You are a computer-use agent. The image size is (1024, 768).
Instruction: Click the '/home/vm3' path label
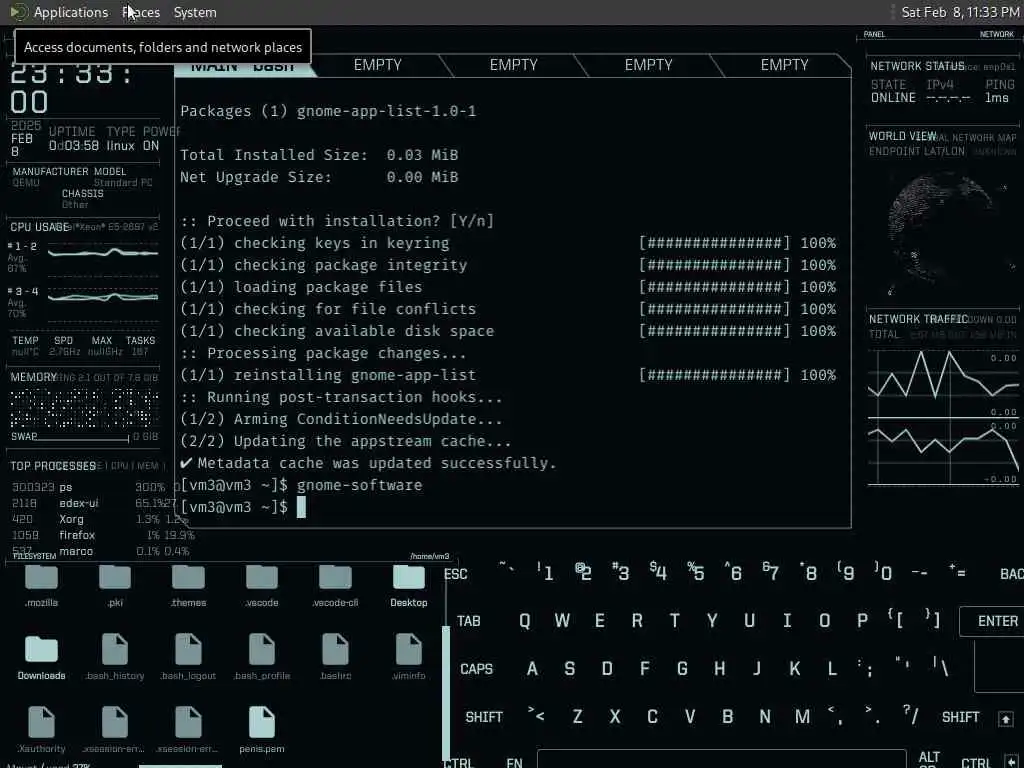(x=429, y=556)
